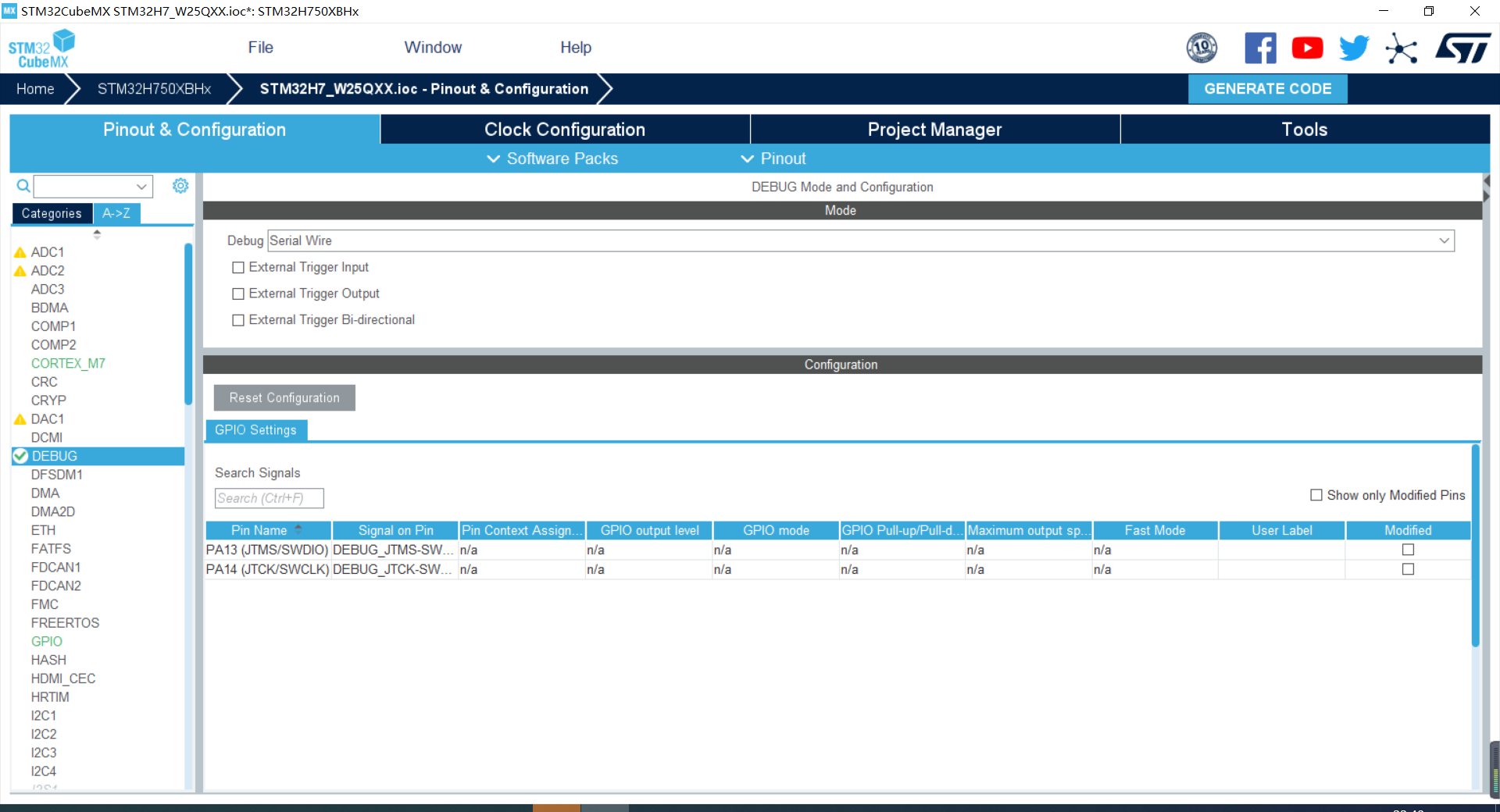Click the green check icon beside DEBUG
1500x812 pixels.
pos(21,456)
